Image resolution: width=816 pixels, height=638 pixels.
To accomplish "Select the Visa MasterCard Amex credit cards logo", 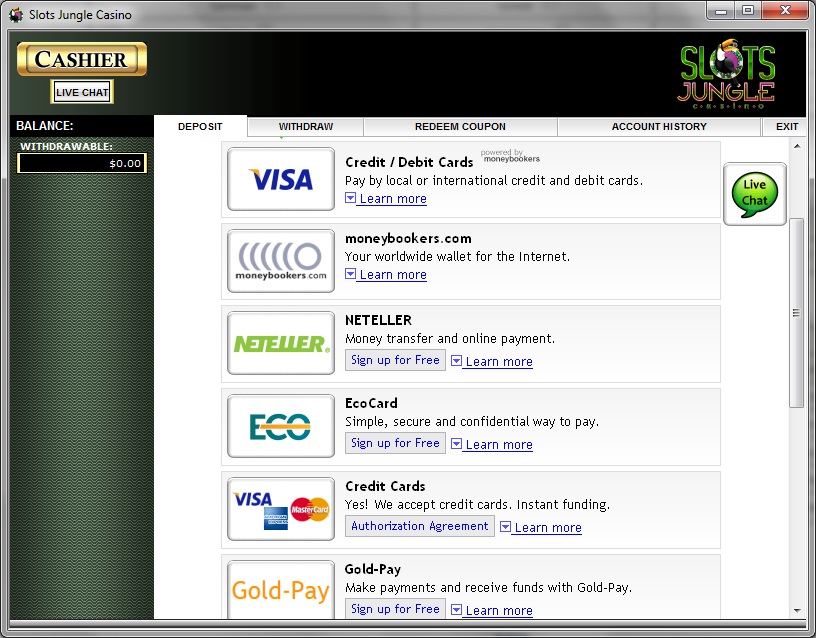I will coord(281,509).
